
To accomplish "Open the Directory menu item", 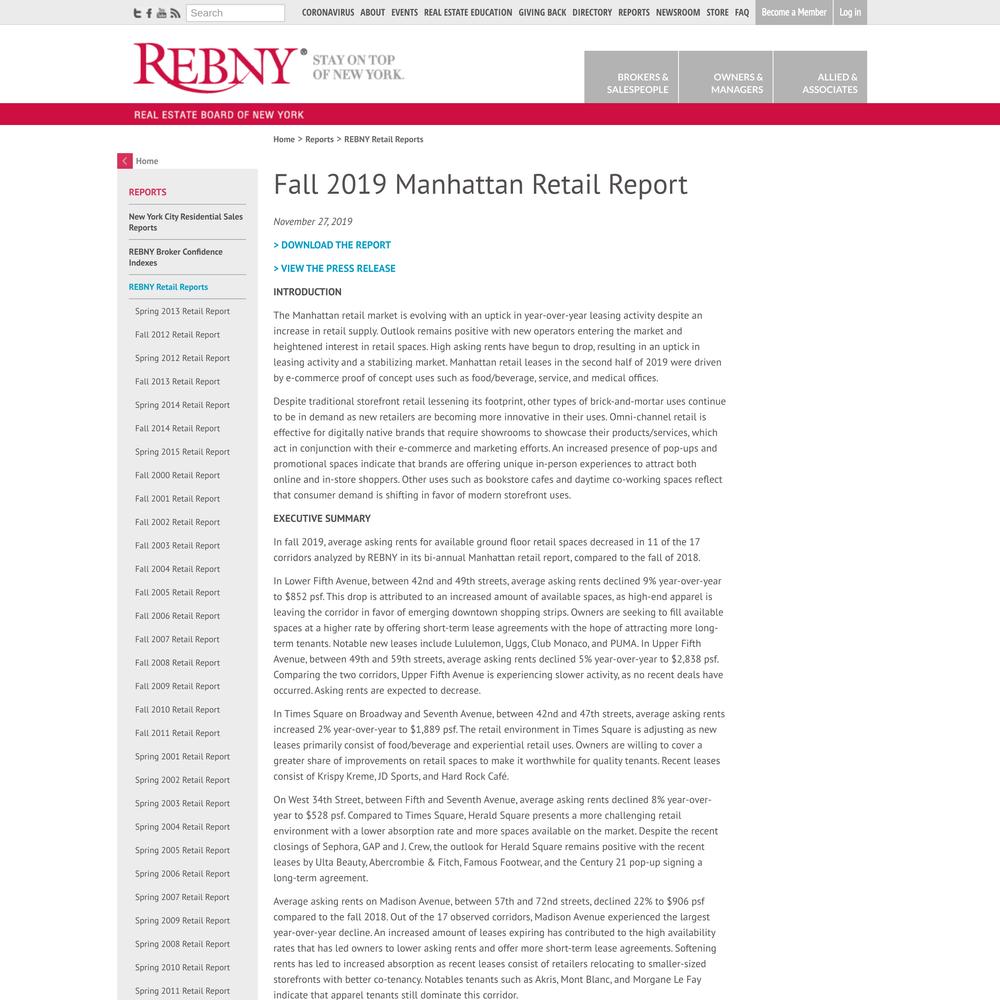I will click(x=592, y=13).
